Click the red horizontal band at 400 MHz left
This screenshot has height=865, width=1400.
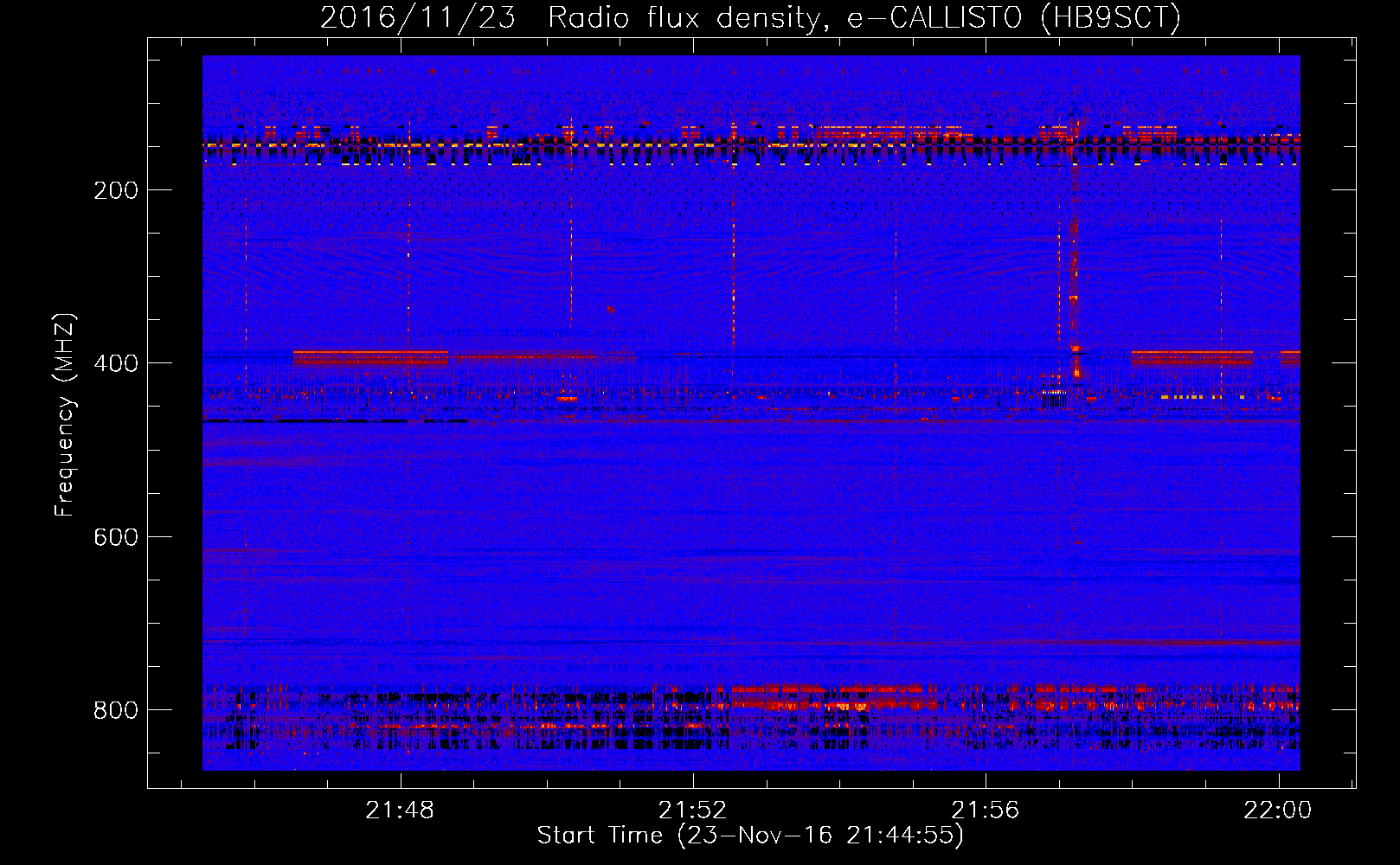click(371, 357)
